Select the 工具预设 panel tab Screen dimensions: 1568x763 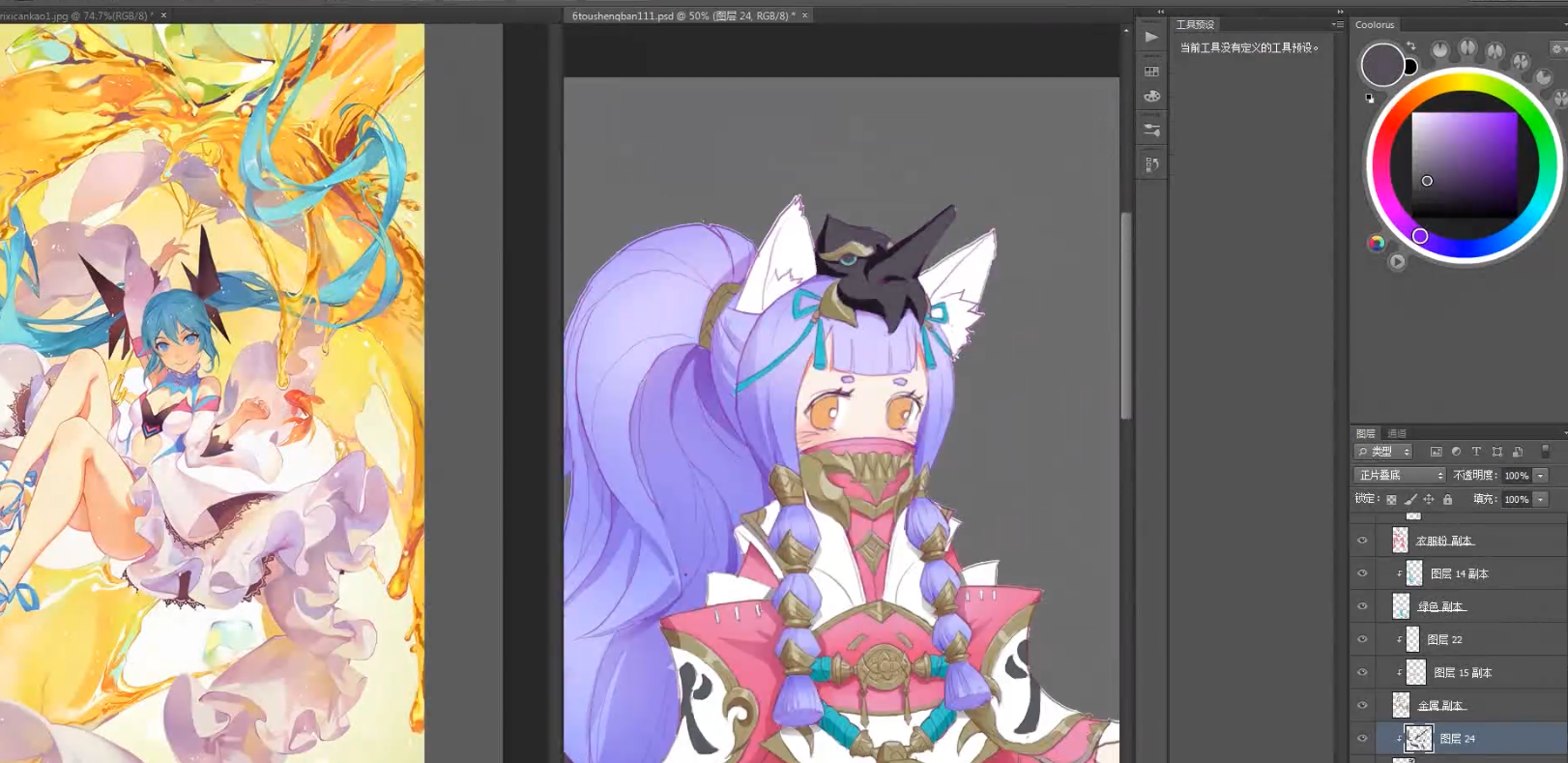(1195, 24)
